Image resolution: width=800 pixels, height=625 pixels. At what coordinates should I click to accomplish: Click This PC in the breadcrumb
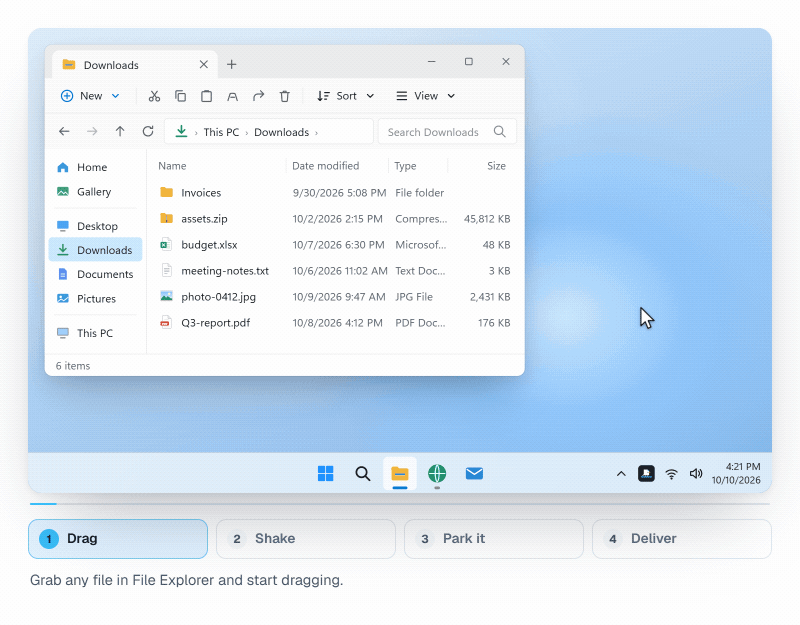(x=221, y=132)
